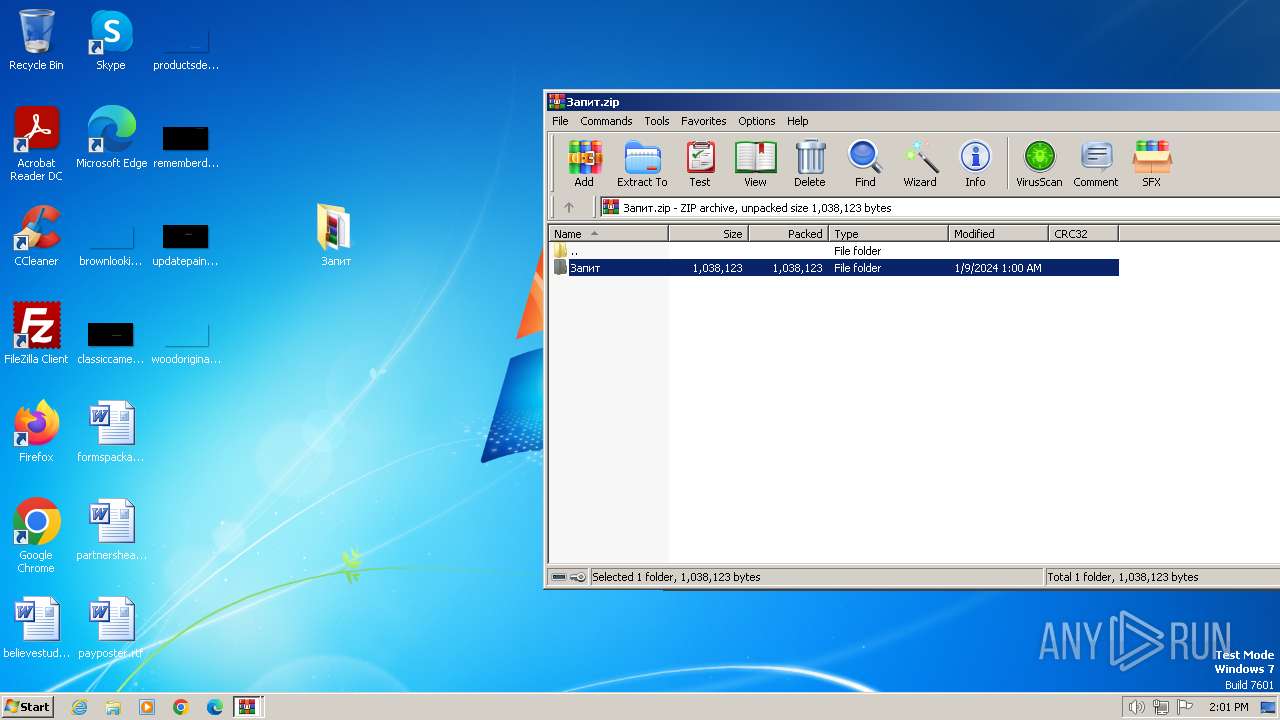The image size is (1280, 720).
Task: Click the Recycle Bin desktop icon
Action: click(x=36, y=40)
